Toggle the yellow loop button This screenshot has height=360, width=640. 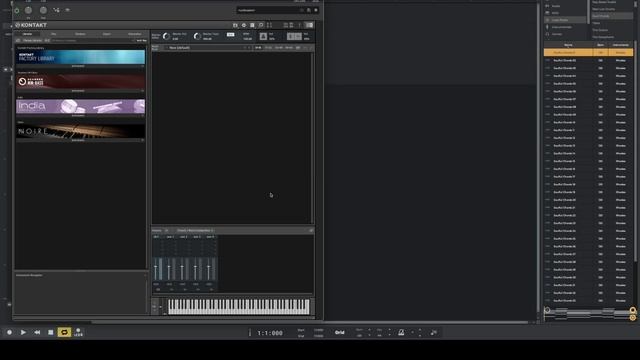[x=64, y=332]
